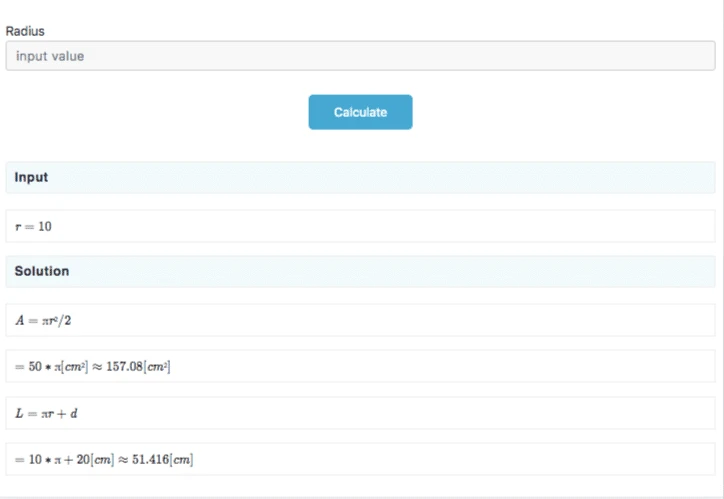Click the perimeter formula L = πr + d row
This screenshot has height=499, width=724.
pyautogui.click(x=360, y=413)
